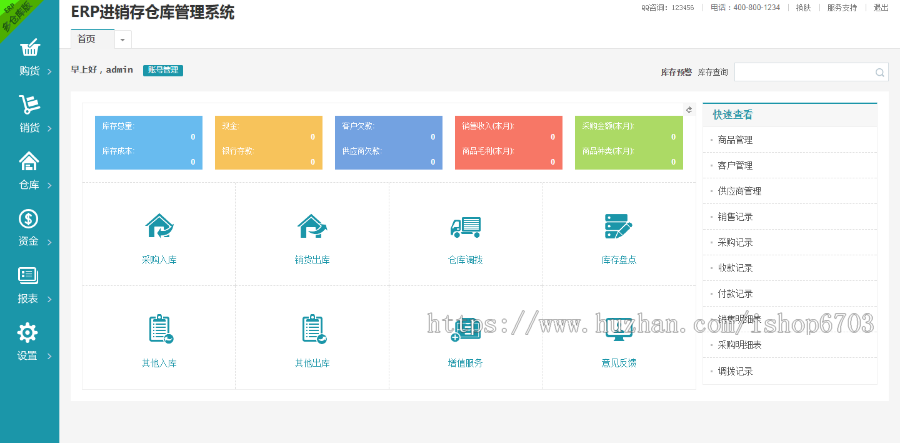Open the 销货出库 sales stock-out icon

(x=312, y=226)
